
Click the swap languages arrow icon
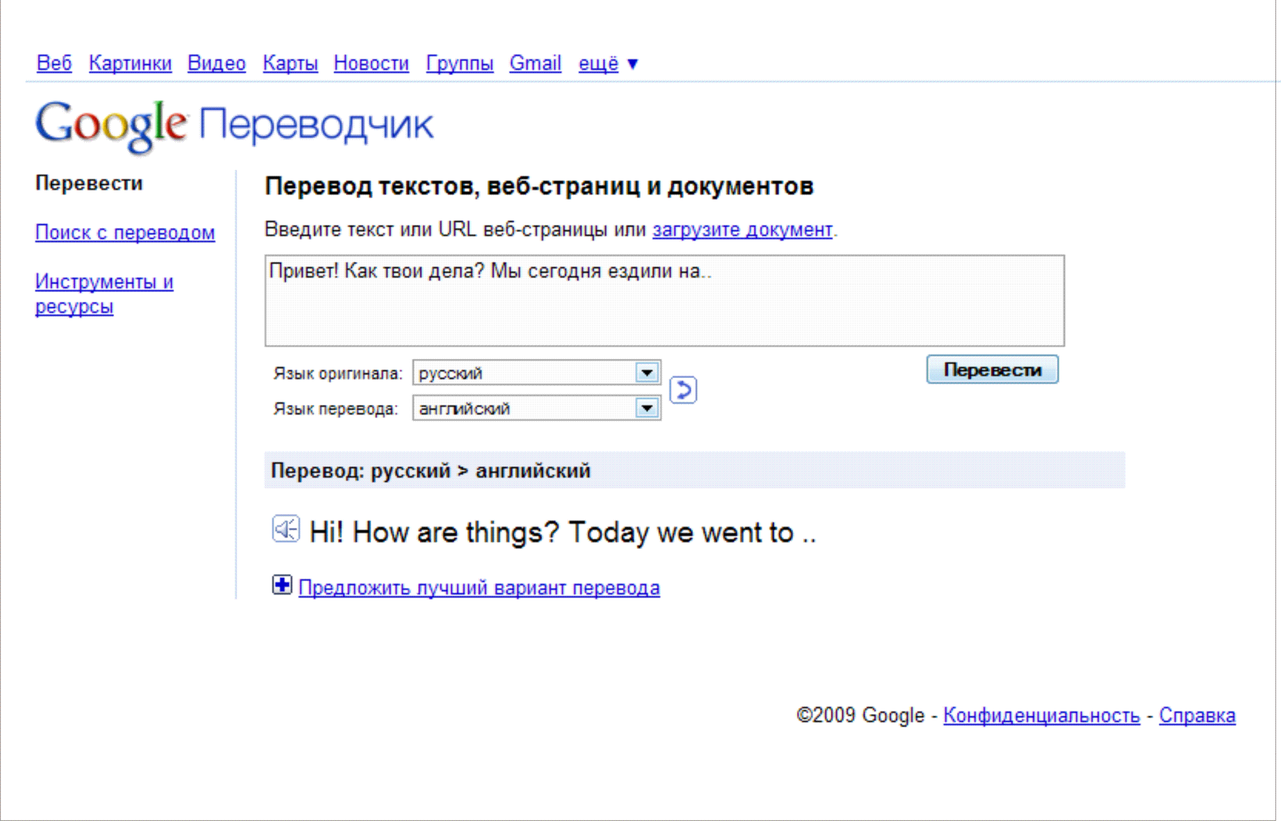[x=683, y=390]
